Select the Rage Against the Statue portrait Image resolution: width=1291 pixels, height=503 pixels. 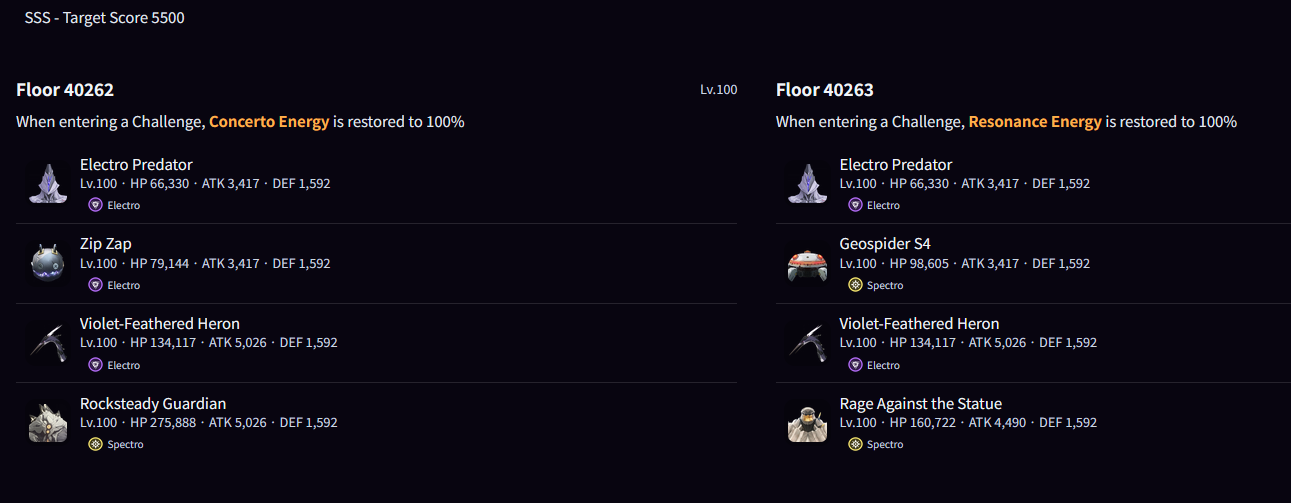(x=807, y=423)
